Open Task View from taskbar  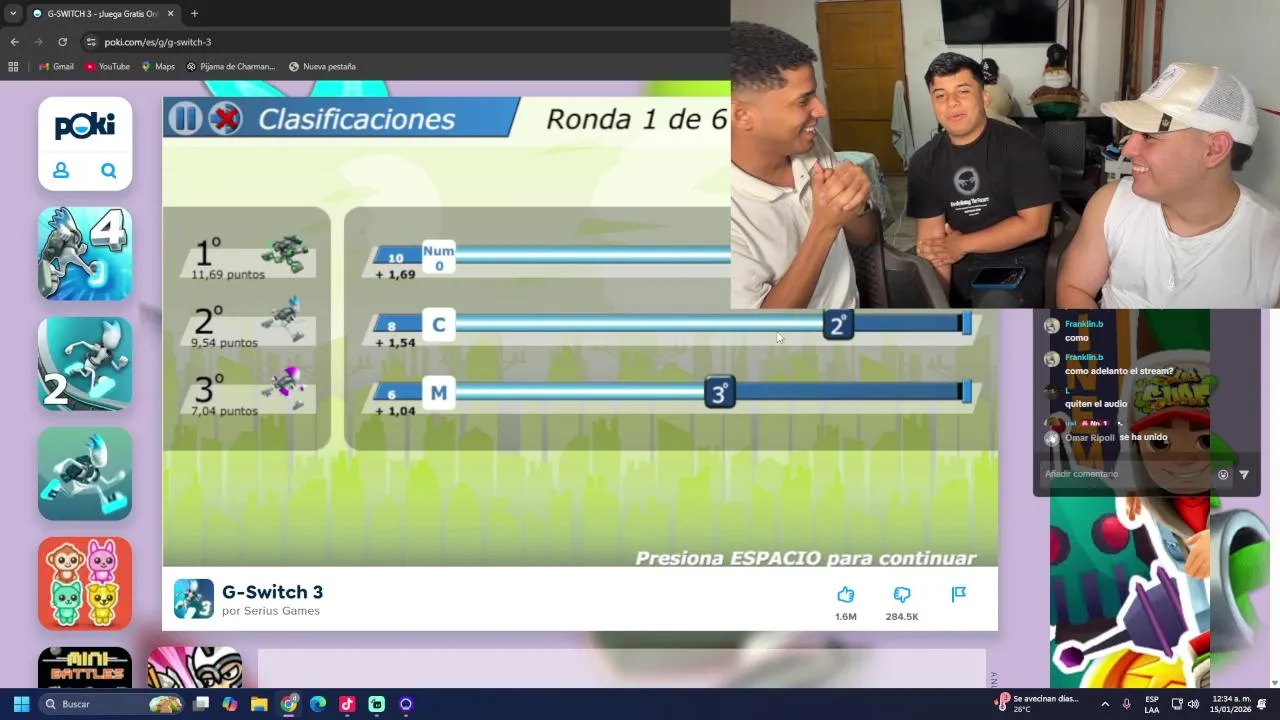[201, 704]
